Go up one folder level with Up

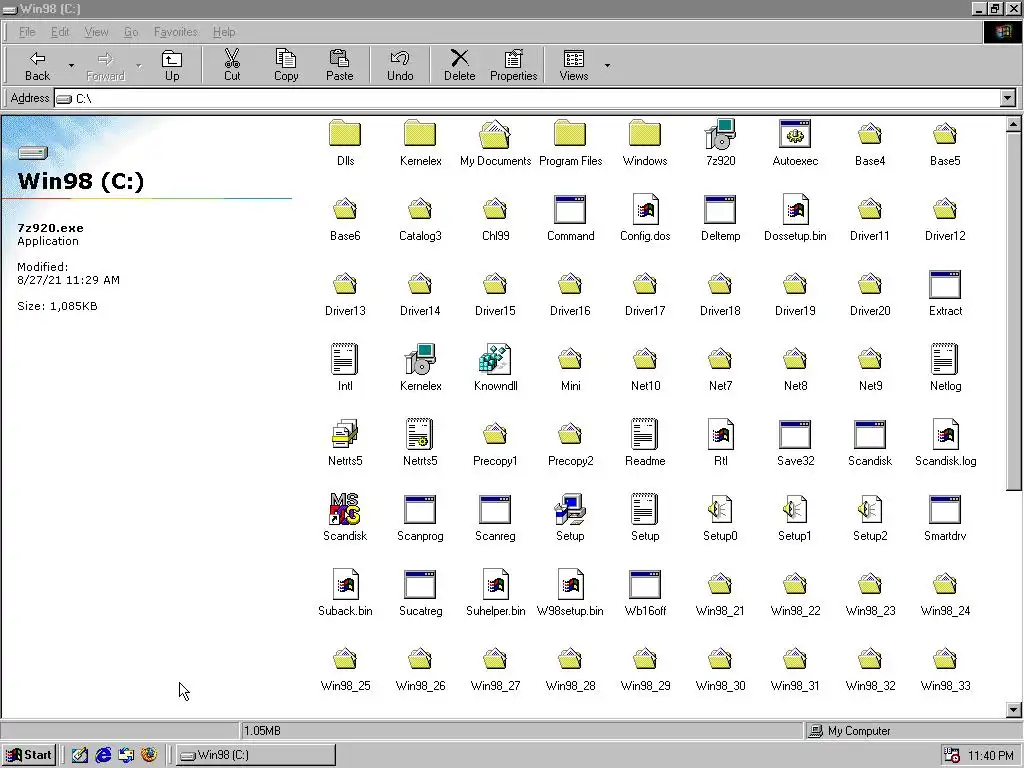click(172, 65)
